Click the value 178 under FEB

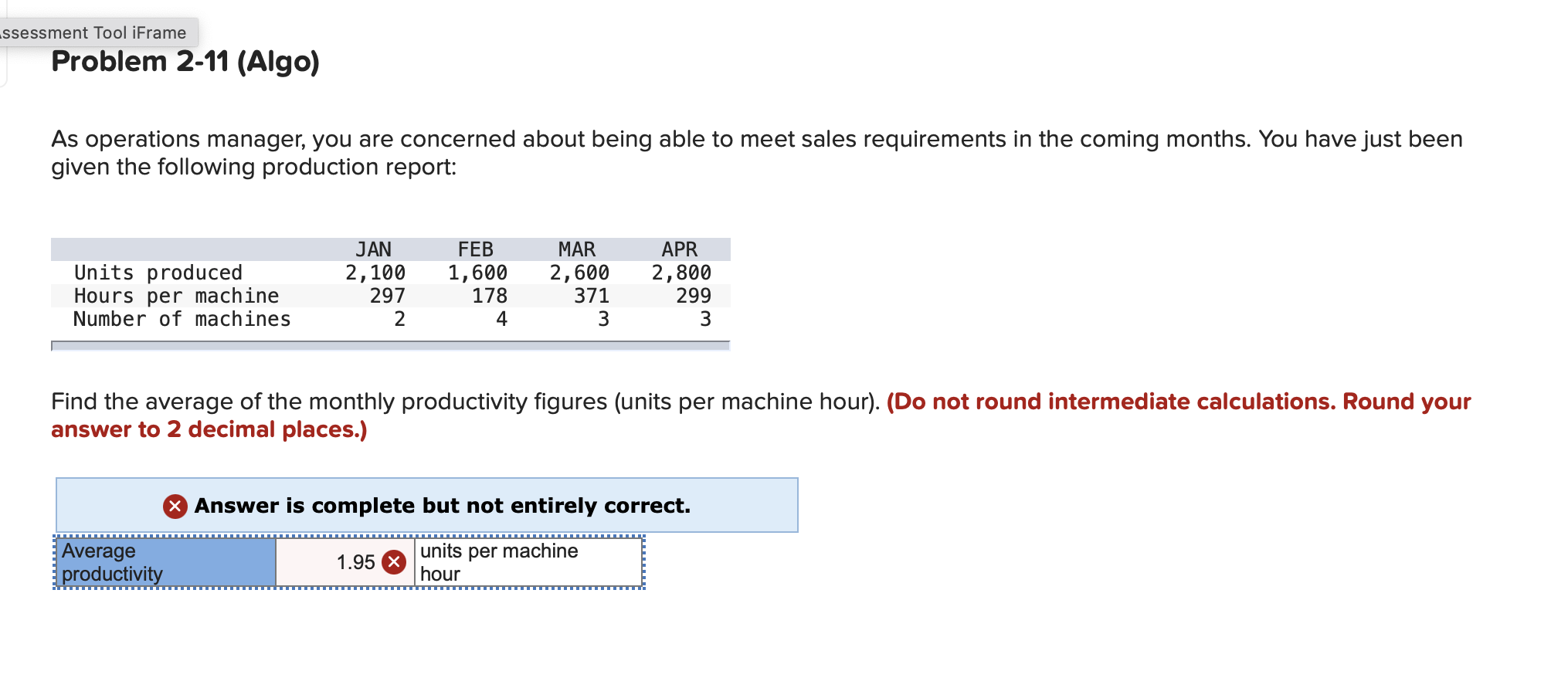coord(488,296)
